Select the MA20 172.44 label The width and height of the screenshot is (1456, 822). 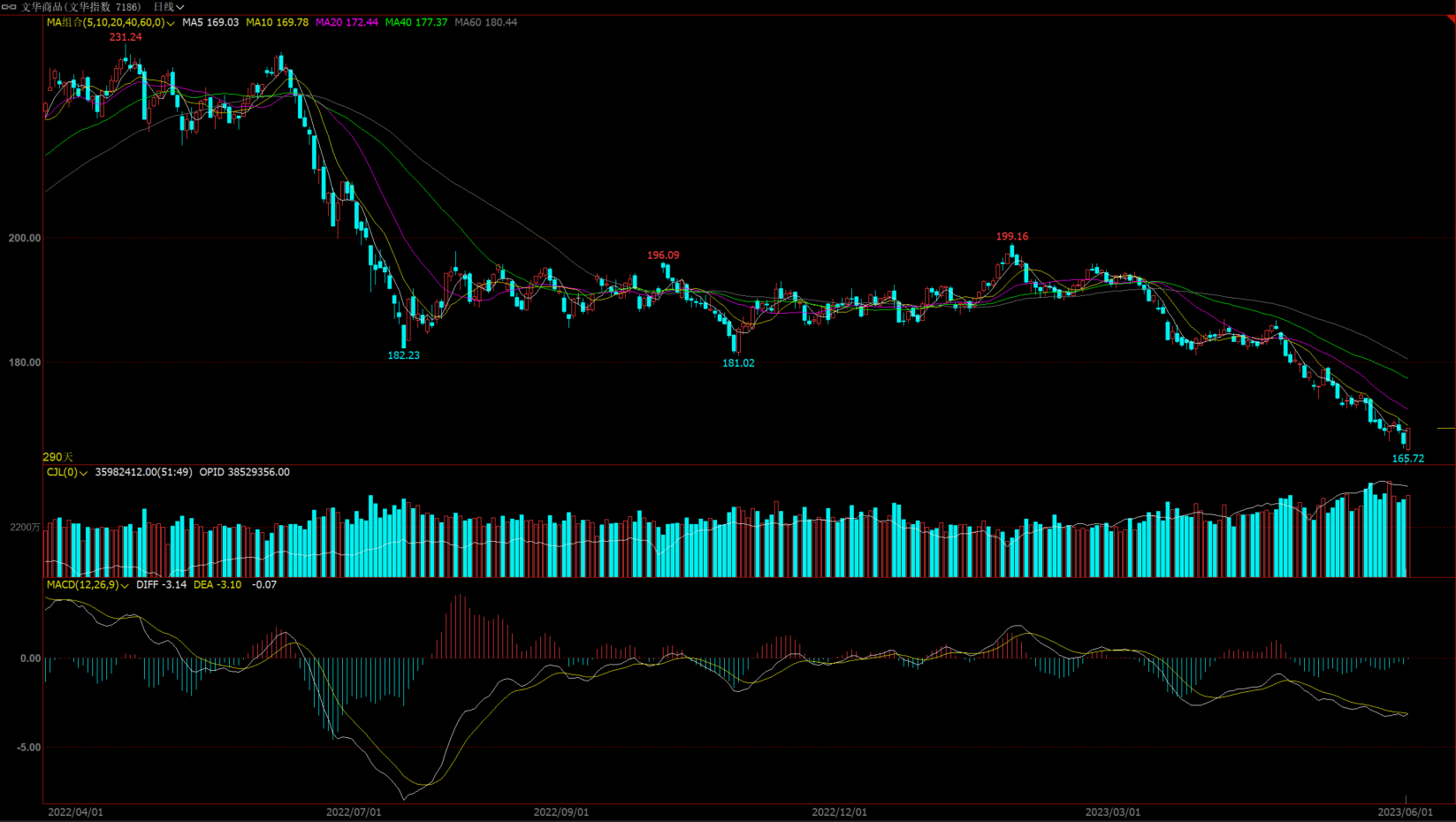(x=347, y=22)
